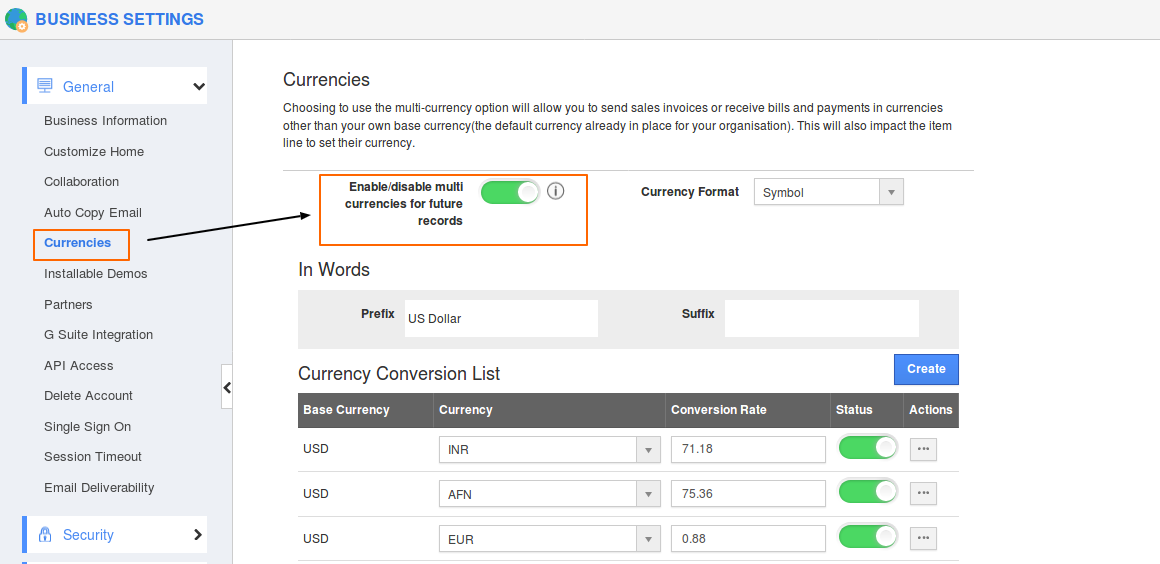Select Currencies in the sidebar
The image size is (1160, 564).
(x=78, y=243)
